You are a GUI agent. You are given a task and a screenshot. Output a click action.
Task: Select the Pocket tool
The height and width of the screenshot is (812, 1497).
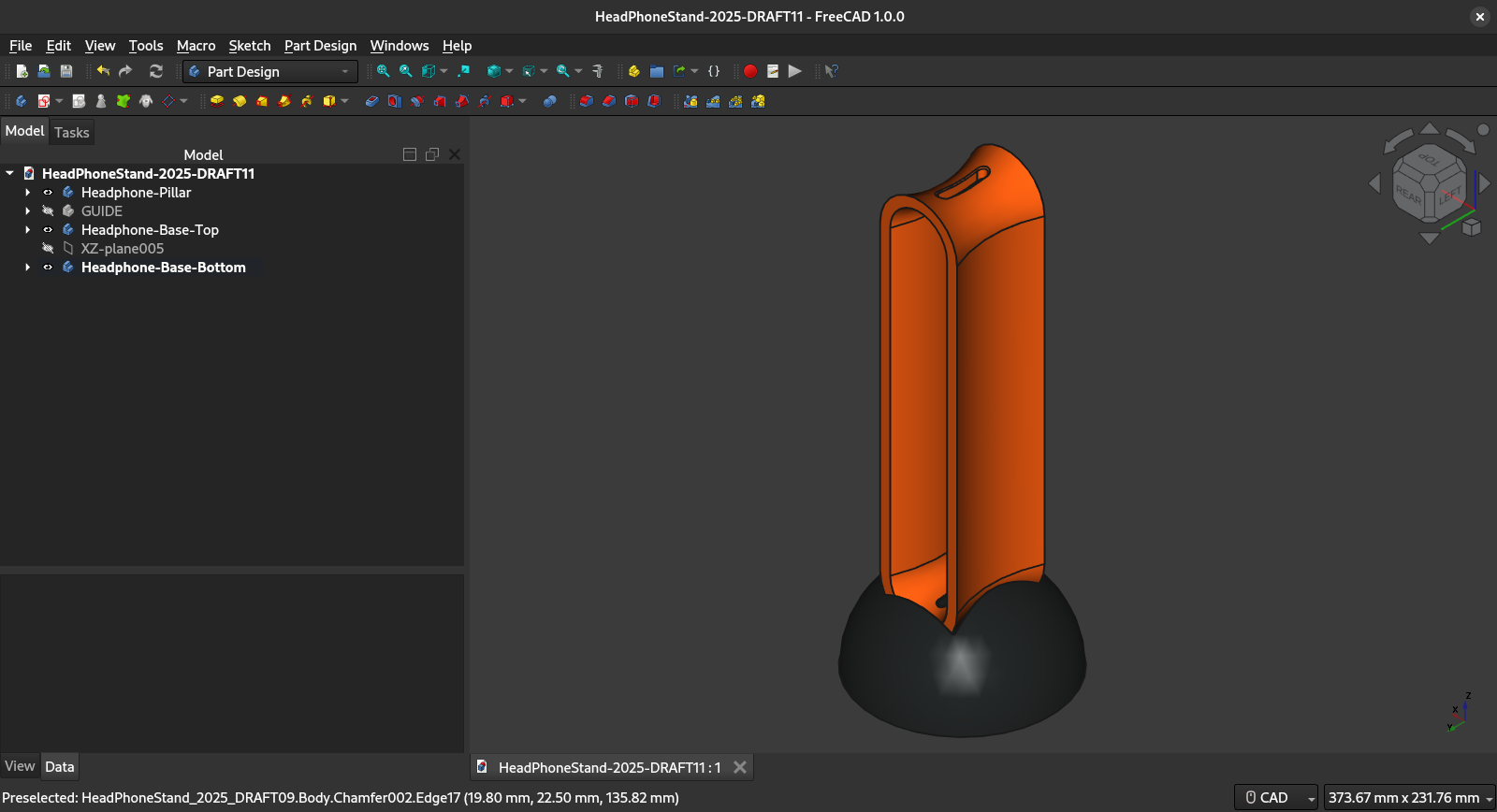[x=371, y=101]
